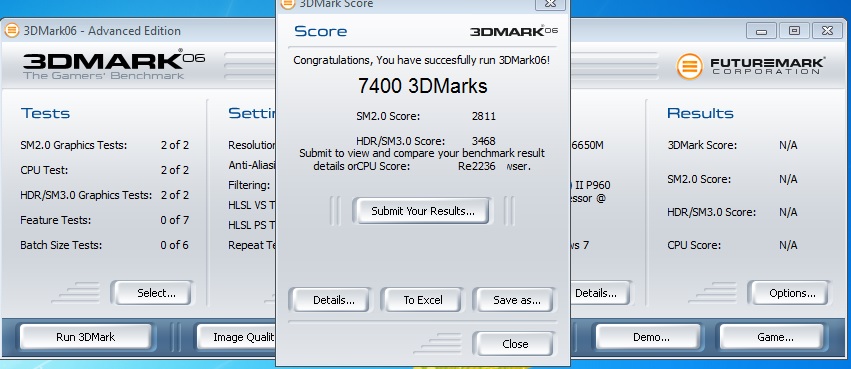Click the Save as... button
The width and height of the screenshot is (851, 369).
coord(516,300)
